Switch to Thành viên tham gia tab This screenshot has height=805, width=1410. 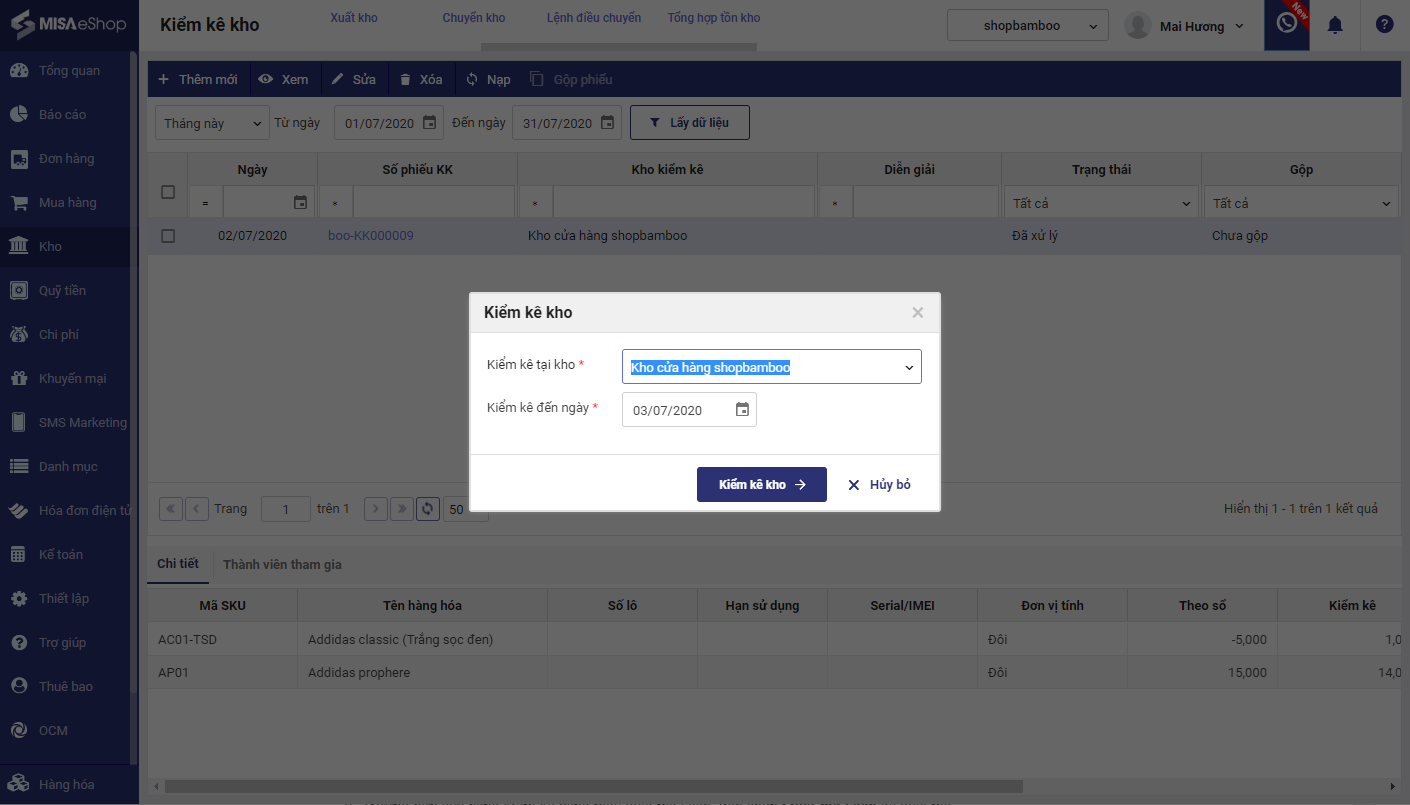(282, 565)
